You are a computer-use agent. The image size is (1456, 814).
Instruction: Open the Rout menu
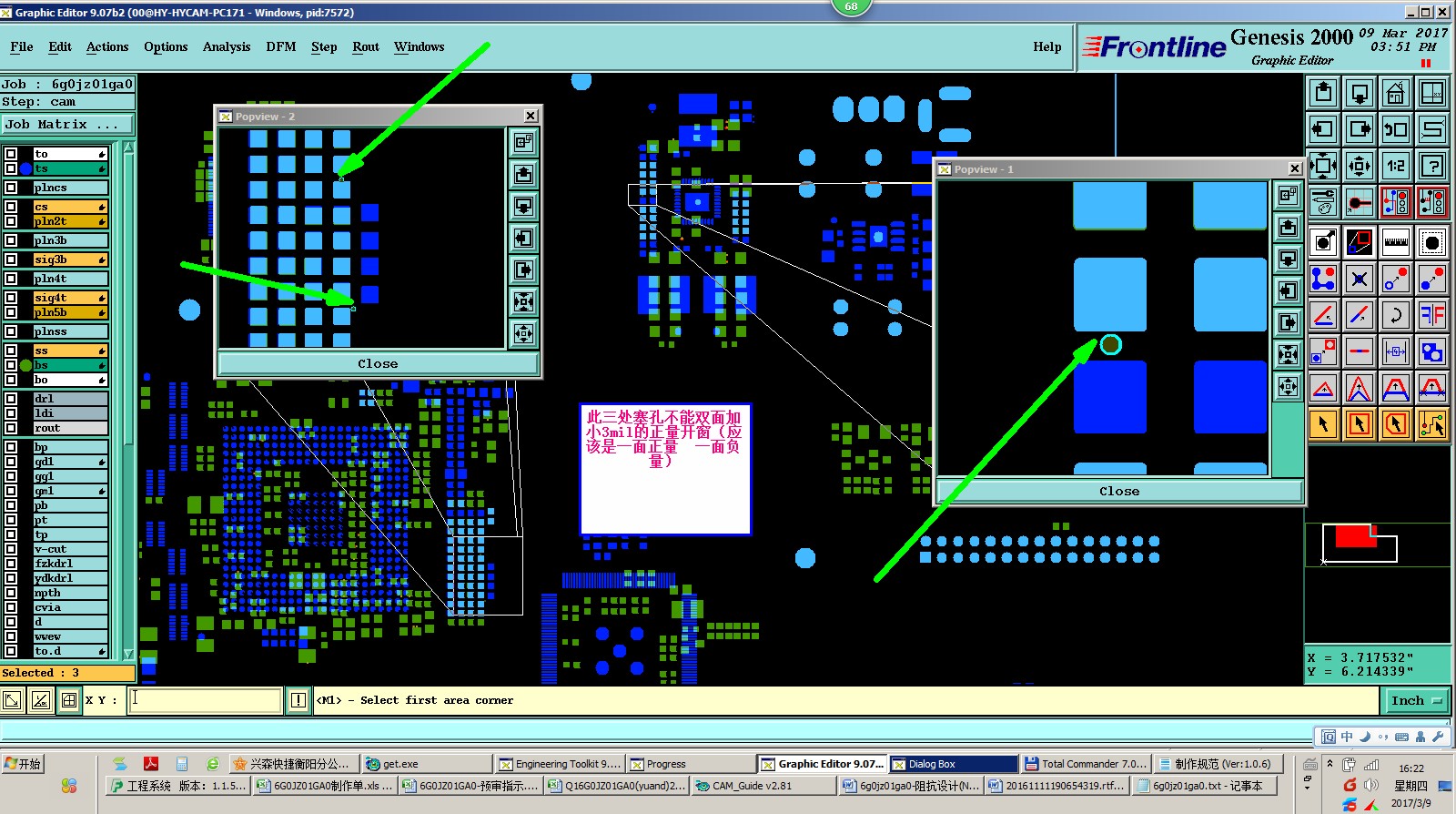(x=366, y=46)
